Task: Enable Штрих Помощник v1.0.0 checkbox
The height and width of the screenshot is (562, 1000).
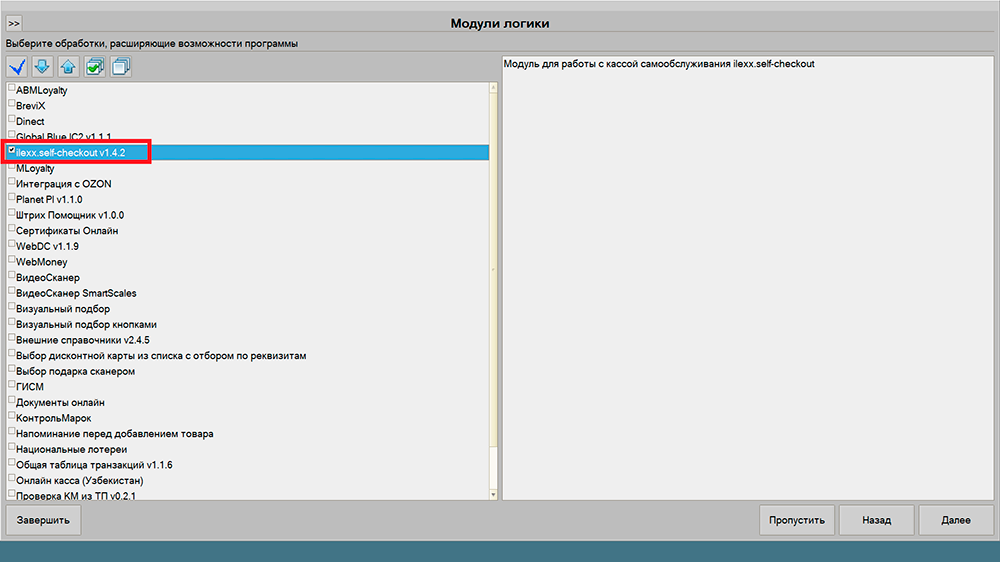Action: [11, 213]
